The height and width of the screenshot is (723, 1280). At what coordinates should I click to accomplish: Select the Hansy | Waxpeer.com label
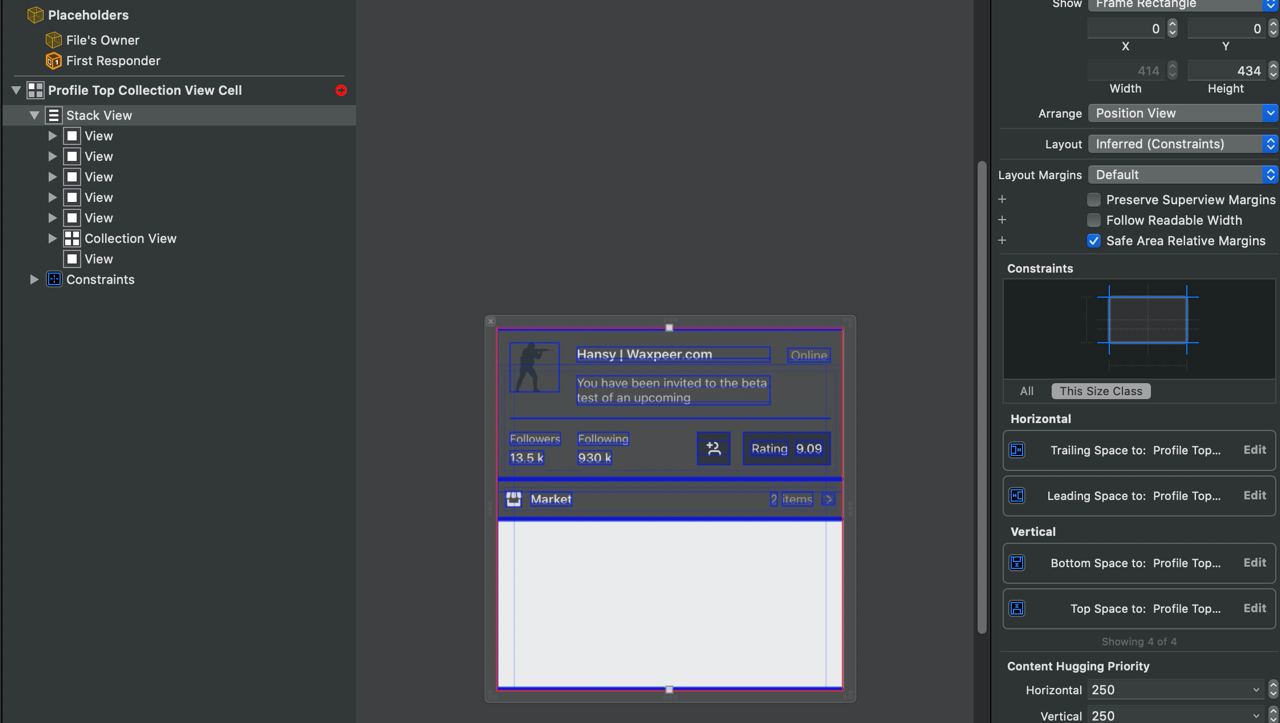(x=673, y=354)
